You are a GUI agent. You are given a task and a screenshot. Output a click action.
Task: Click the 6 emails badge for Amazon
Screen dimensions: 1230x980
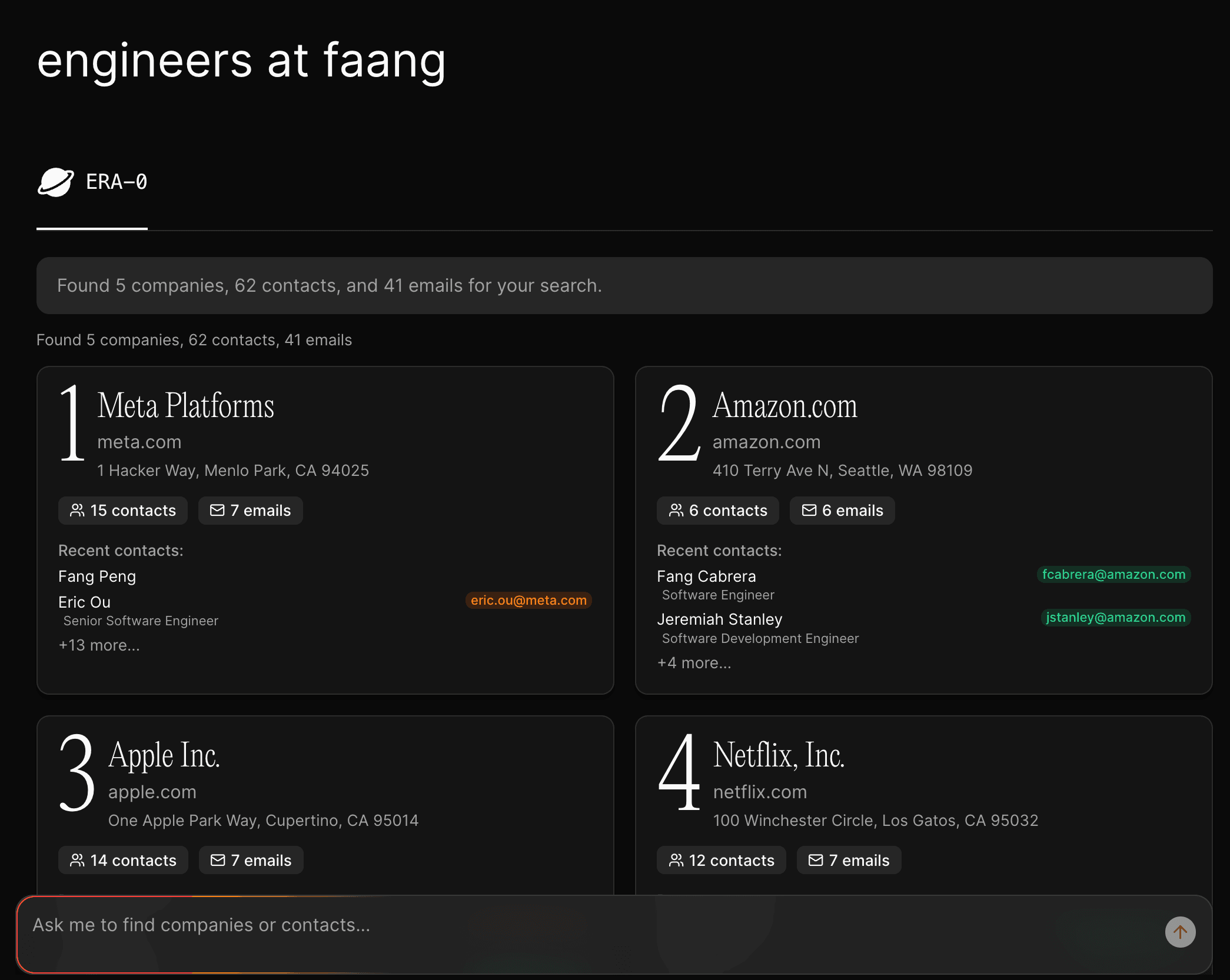click(842, 511)
